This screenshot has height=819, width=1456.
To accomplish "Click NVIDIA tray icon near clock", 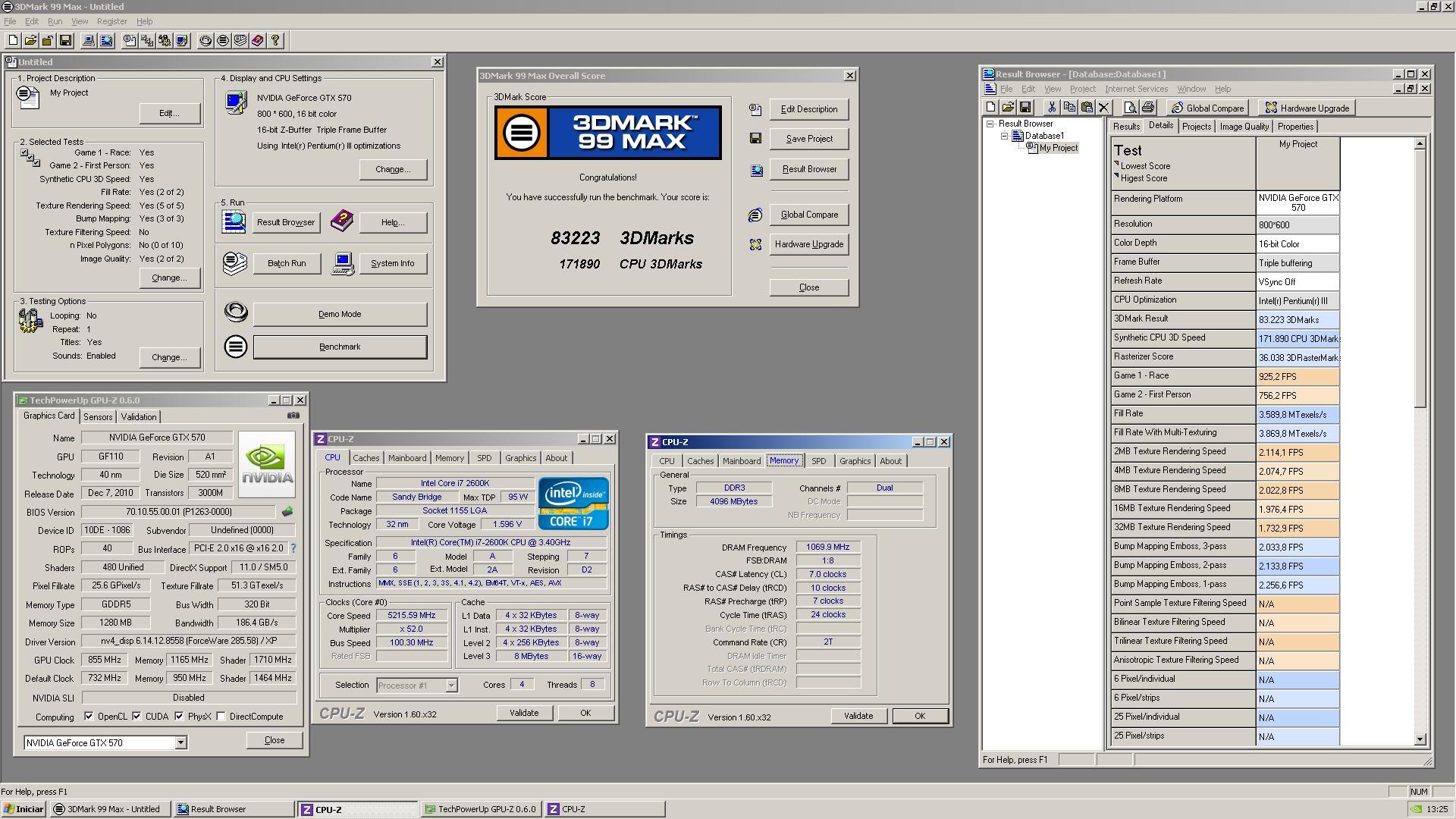I will (1415, 809).
